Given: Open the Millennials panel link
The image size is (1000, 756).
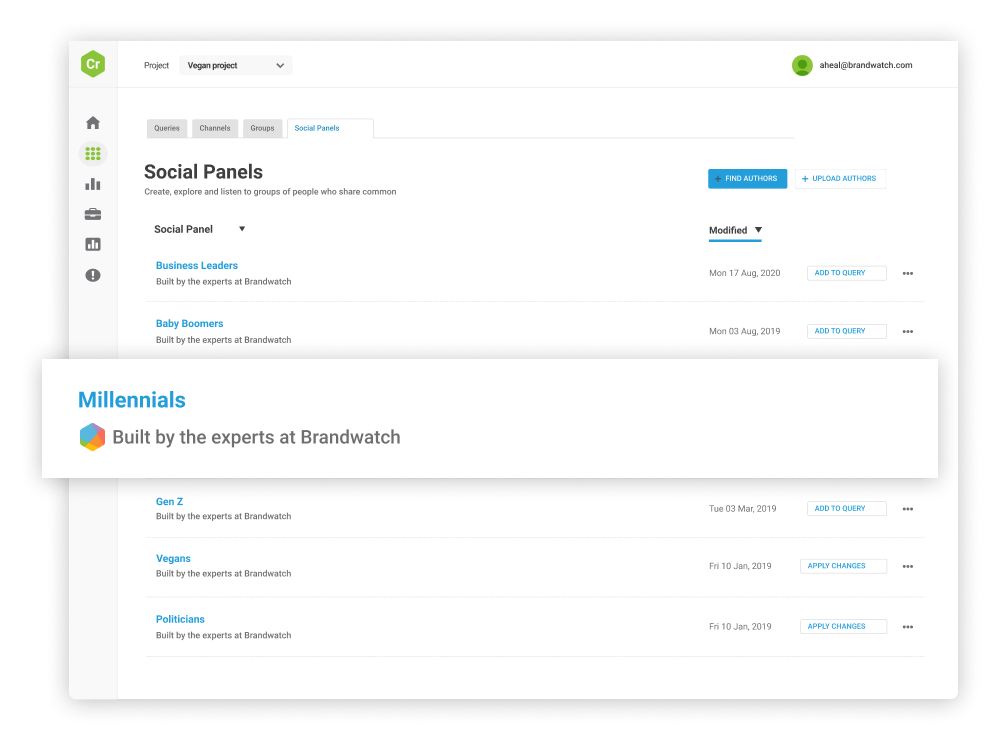Looking at the screenshot, I should click(x=132, y=400).
